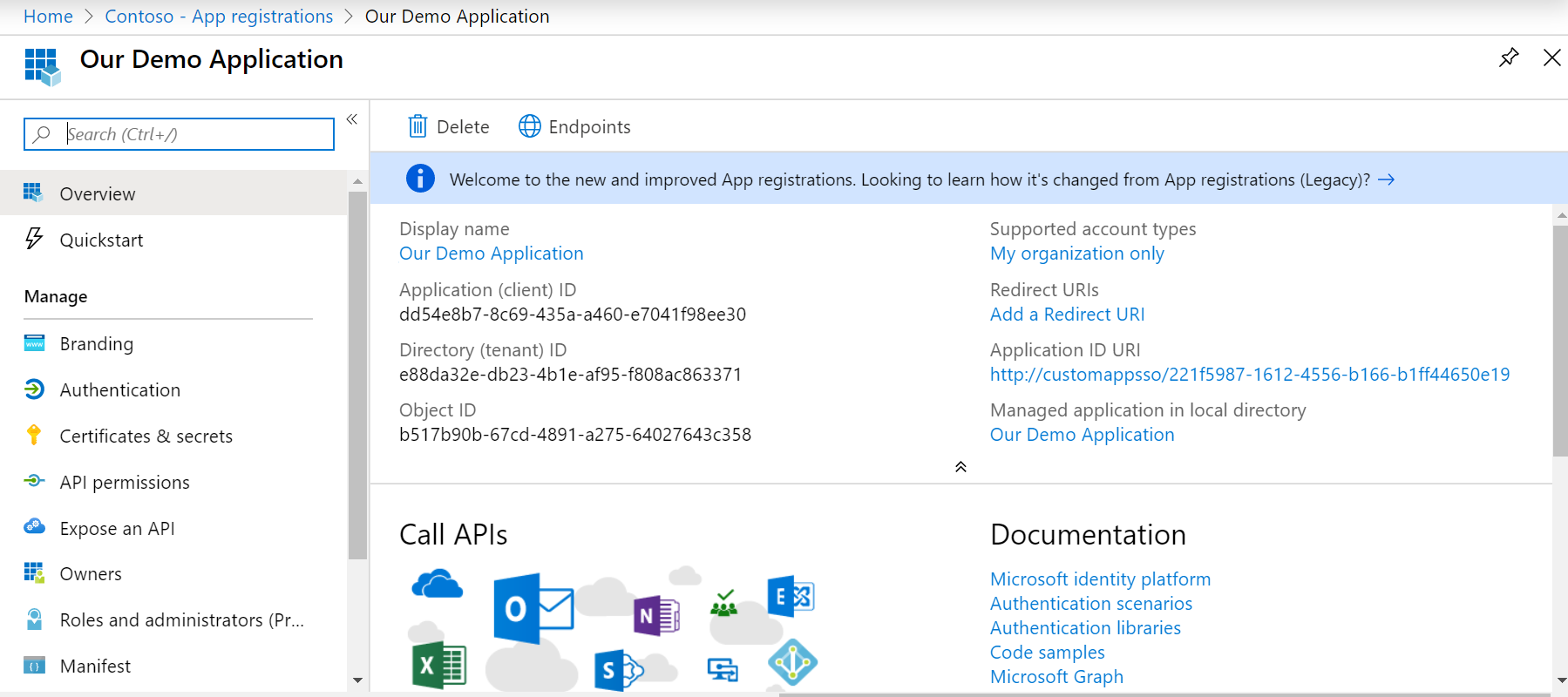Image resolution: width=1568 pixels, height=697 pixels.
Task: Click the Outlook icon under Call APIs
Action: [x=533, y=608]
